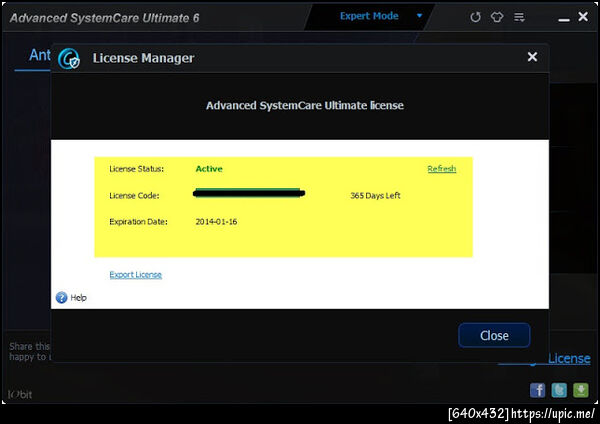Click the green download icon at the bottom
This screenshot has width=600, height=424.
point(580,390)
